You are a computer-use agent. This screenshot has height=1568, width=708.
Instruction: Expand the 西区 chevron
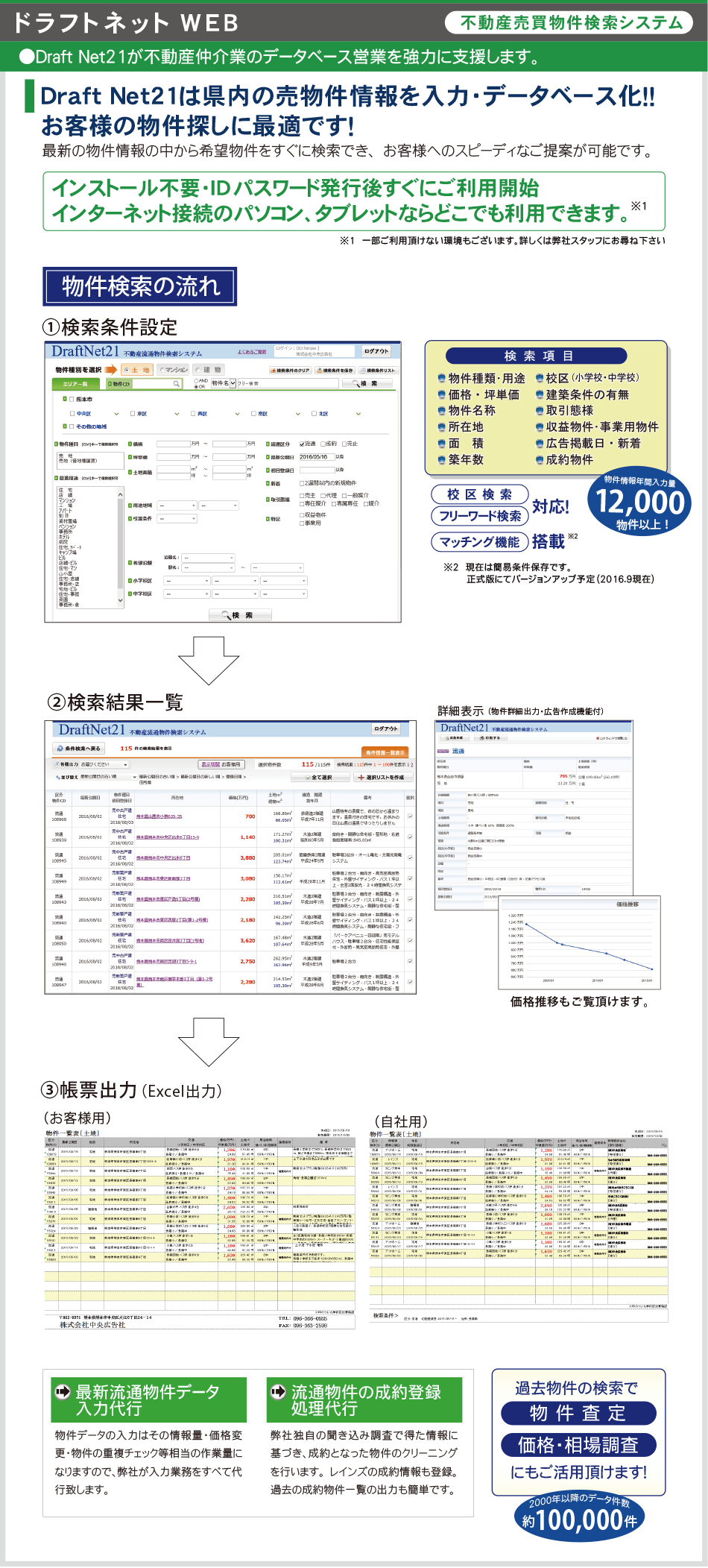pos(237,414)
